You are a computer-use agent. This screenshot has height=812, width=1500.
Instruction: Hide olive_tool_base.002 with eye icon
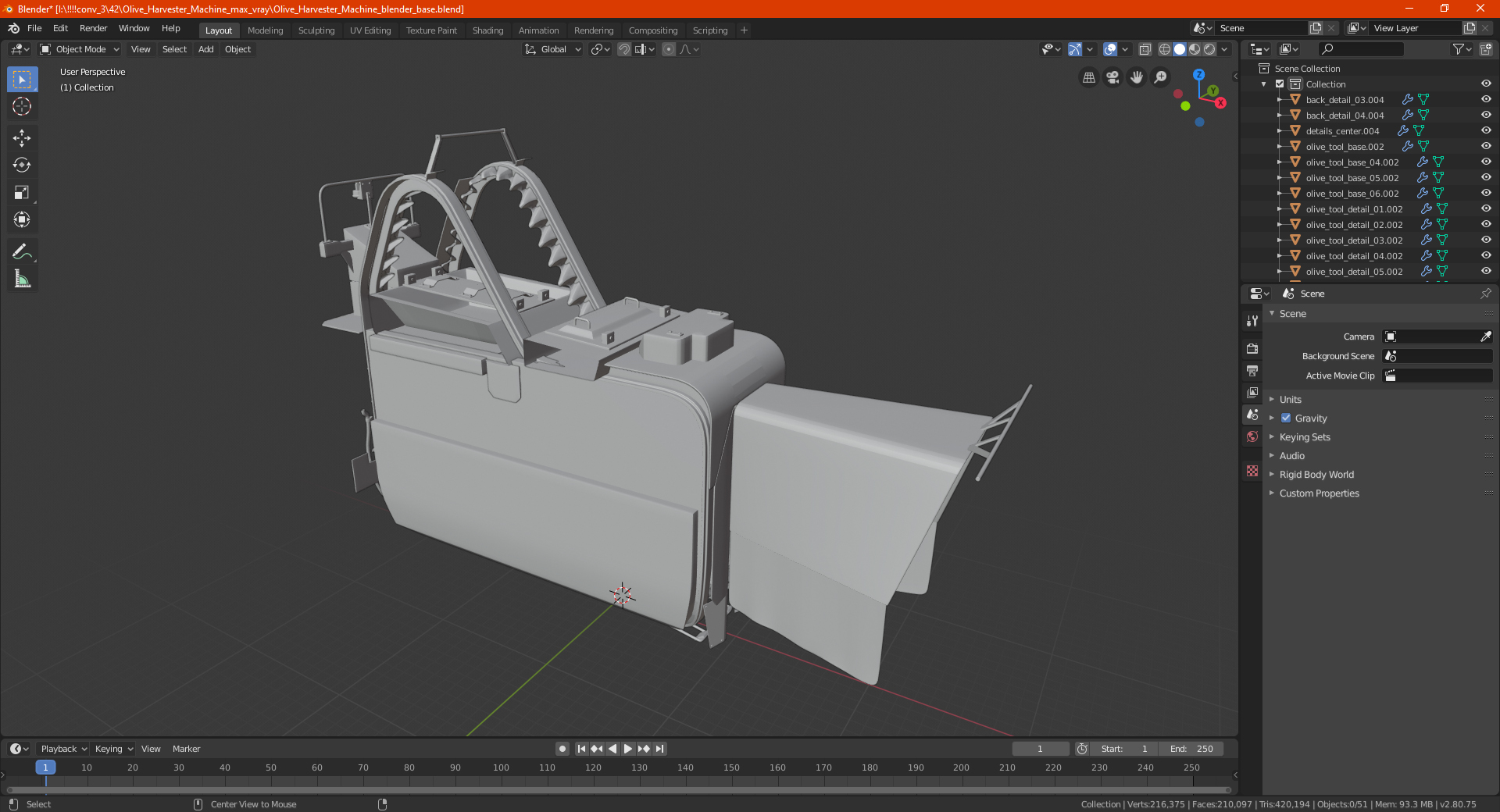coord(1486,146)
